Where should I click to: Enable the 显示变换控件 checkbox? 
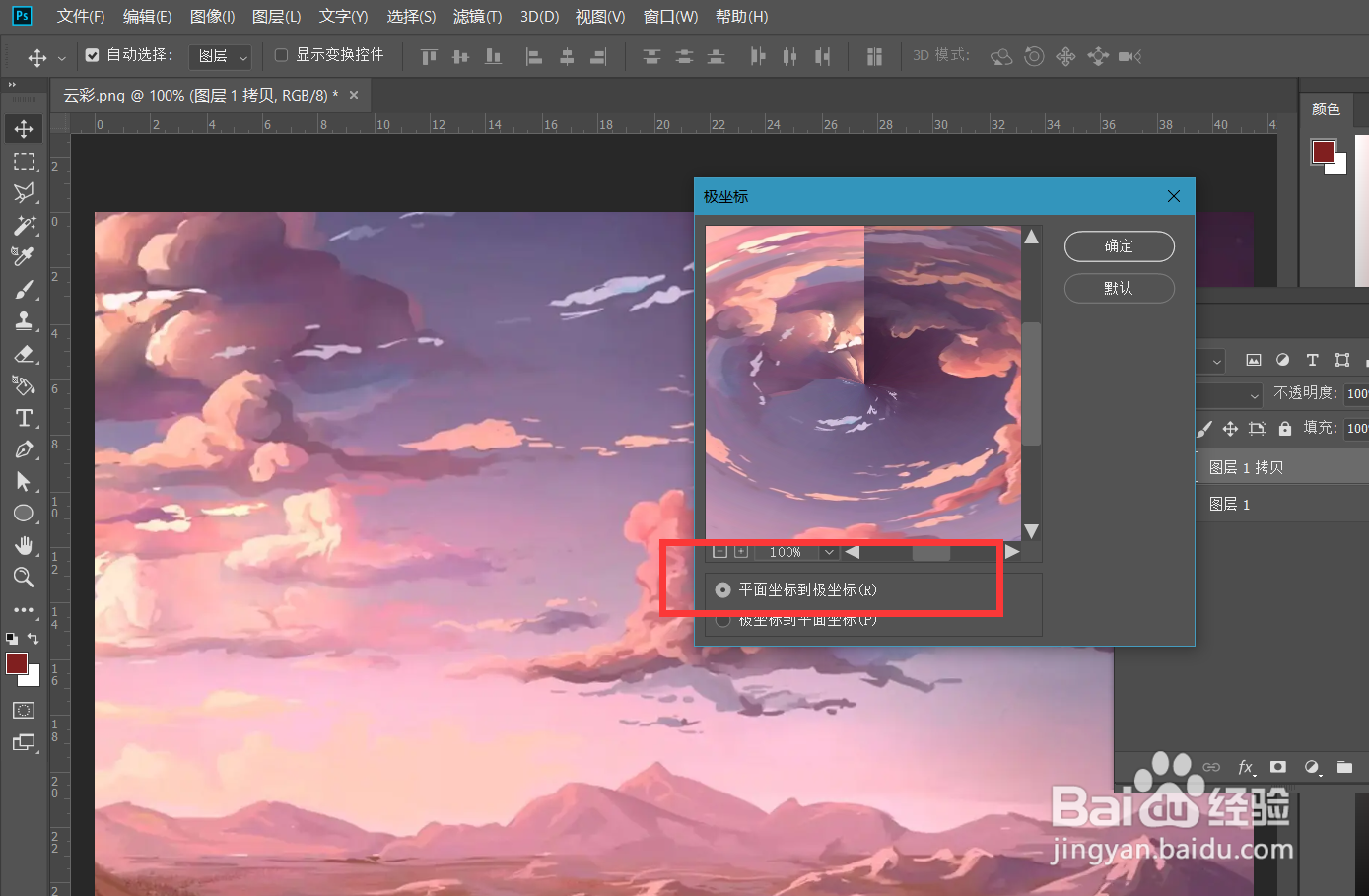[x=281, y=55]
